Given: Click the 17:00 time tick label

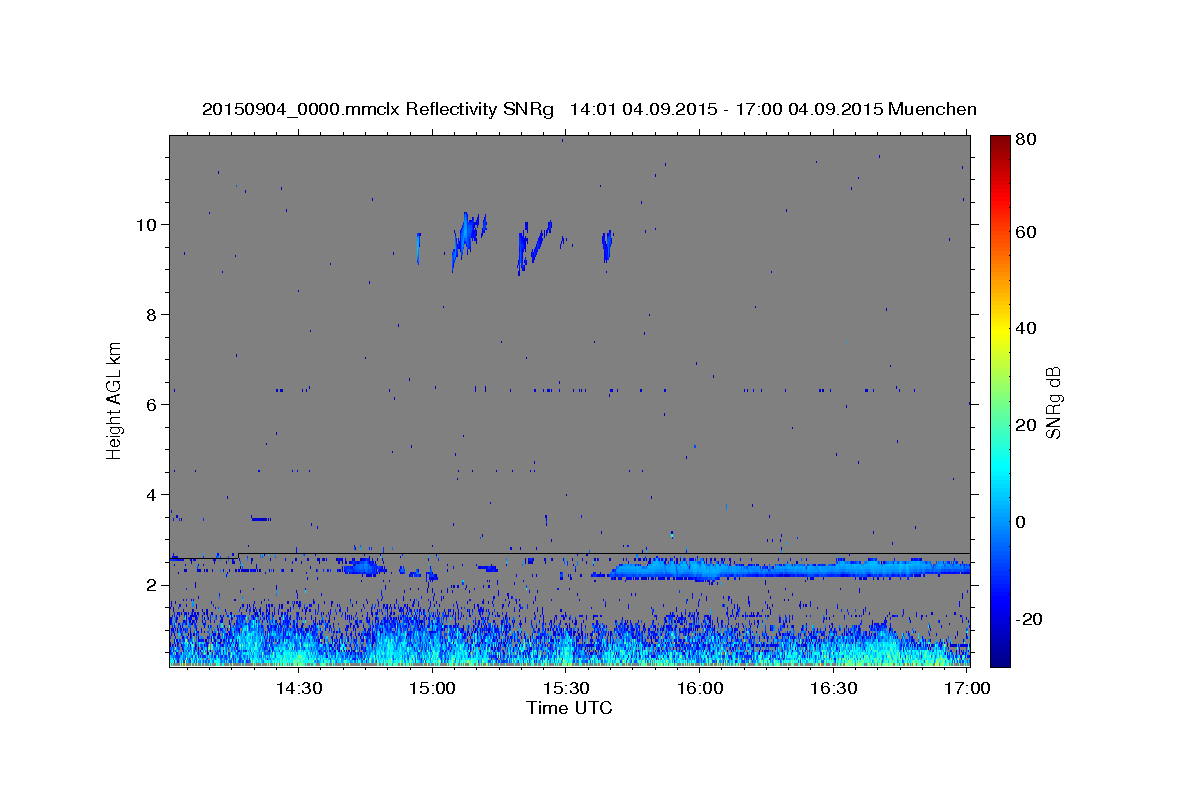Looking at the screenshot, I should tap(967, 688).
